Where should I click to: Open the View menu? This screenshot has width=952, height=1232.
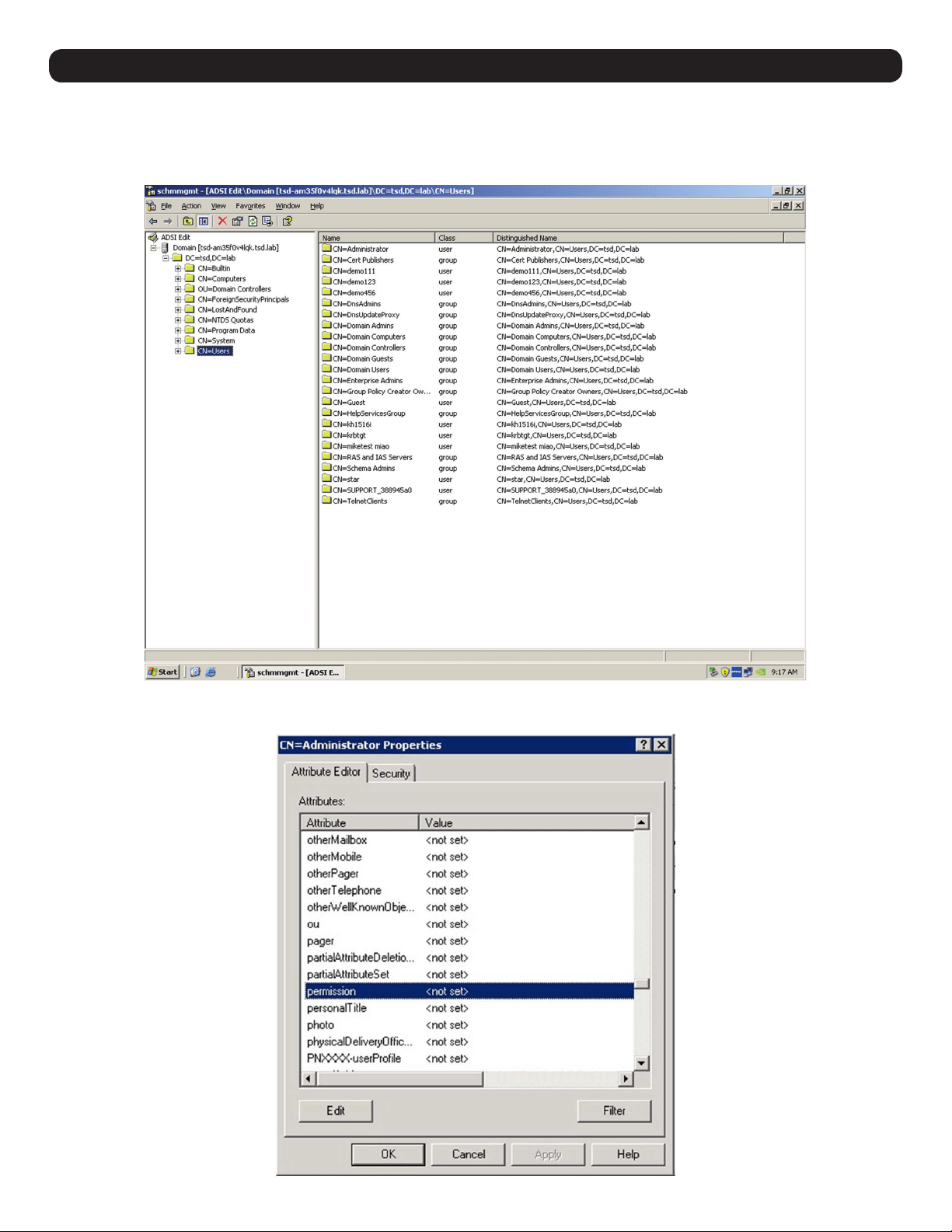[x=218, y=206]
